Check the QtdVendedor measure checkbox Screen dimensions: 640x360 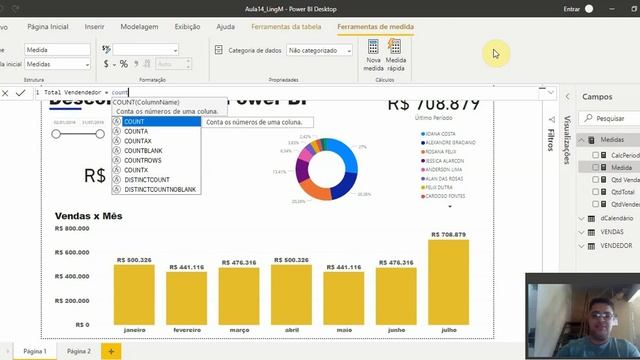coord(596,204)
